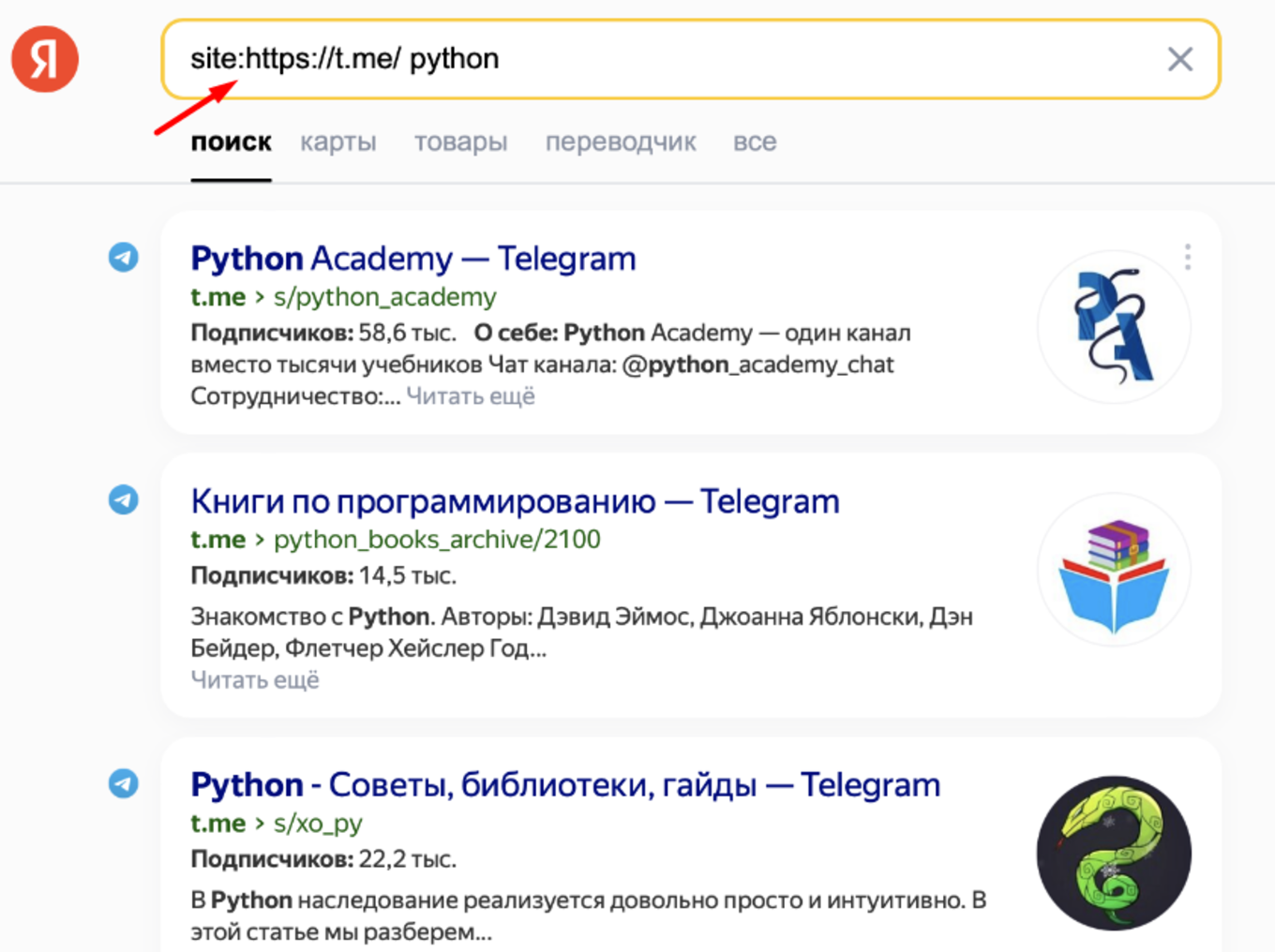Select the переводчик tab
This screenshot has width=1275, height=952.
pos(621,141)
